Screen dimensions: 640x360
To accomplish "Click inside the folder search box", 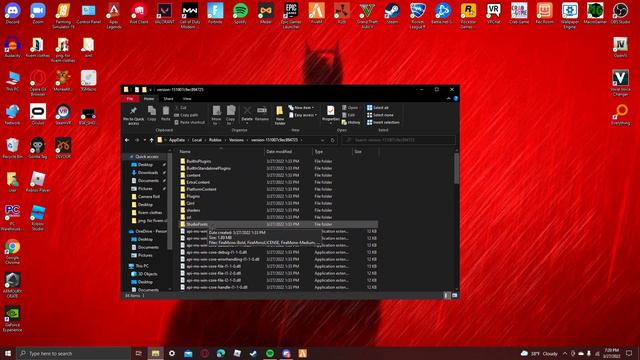I will pyautogui.click(x=399, y=140).
